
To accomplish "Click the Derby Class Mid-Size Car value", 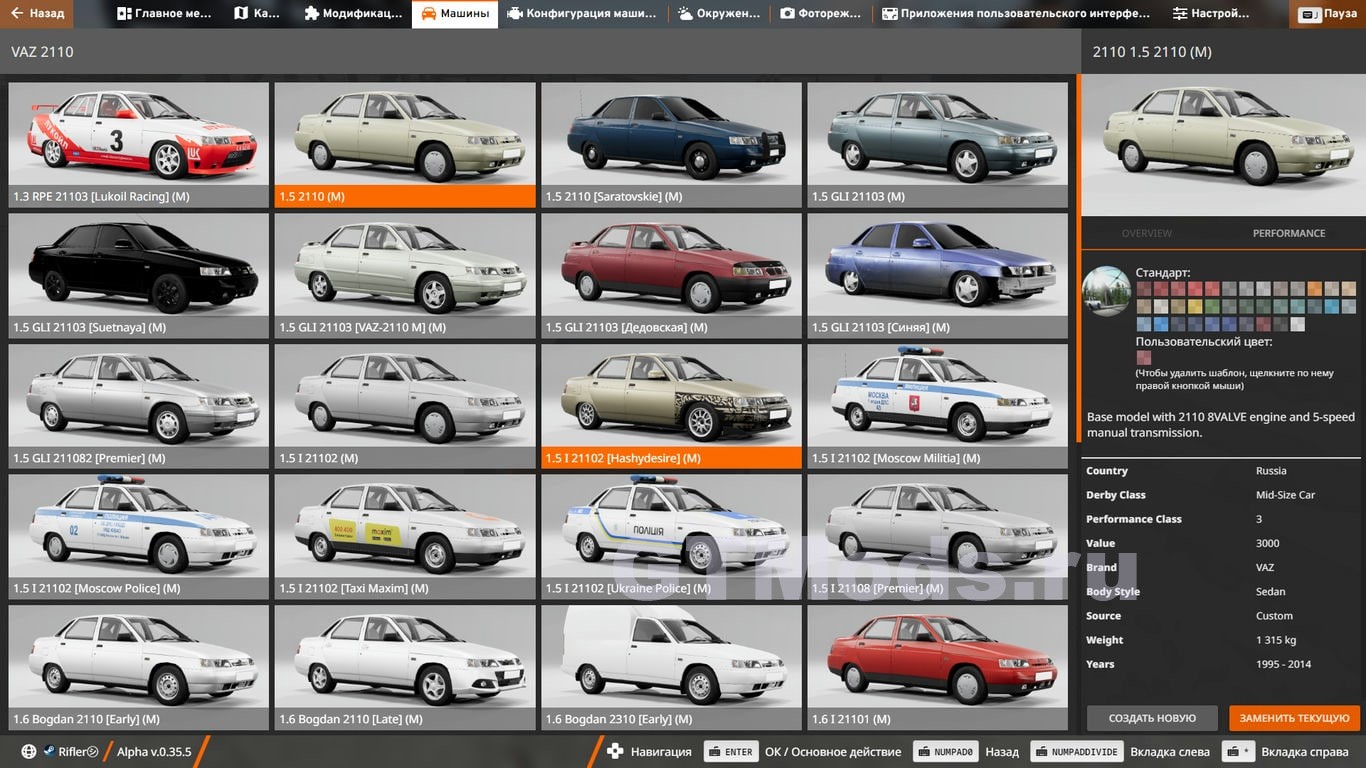I will tap(1285, 495).
